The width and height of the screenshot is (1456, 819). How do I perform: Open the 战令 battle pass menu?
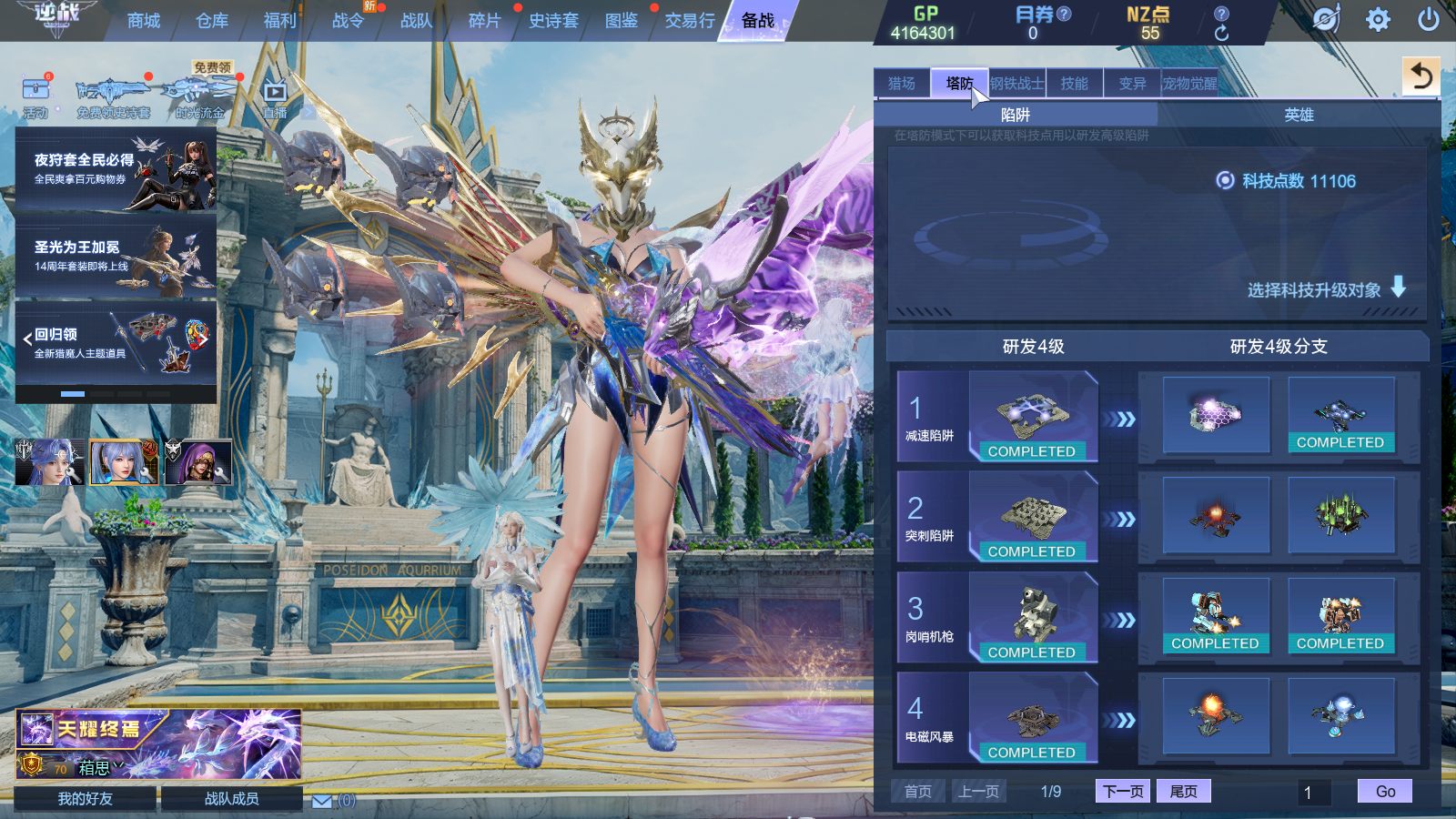tap(349, 21)
